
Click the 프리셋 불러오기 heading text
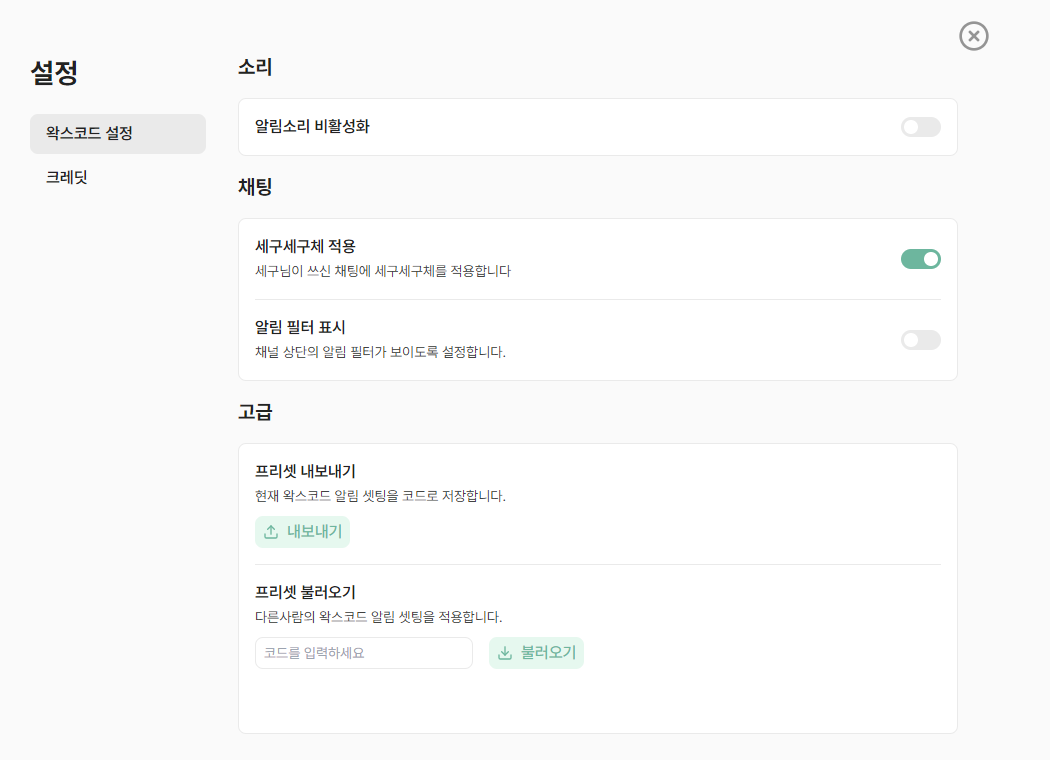tap(305, 592)
